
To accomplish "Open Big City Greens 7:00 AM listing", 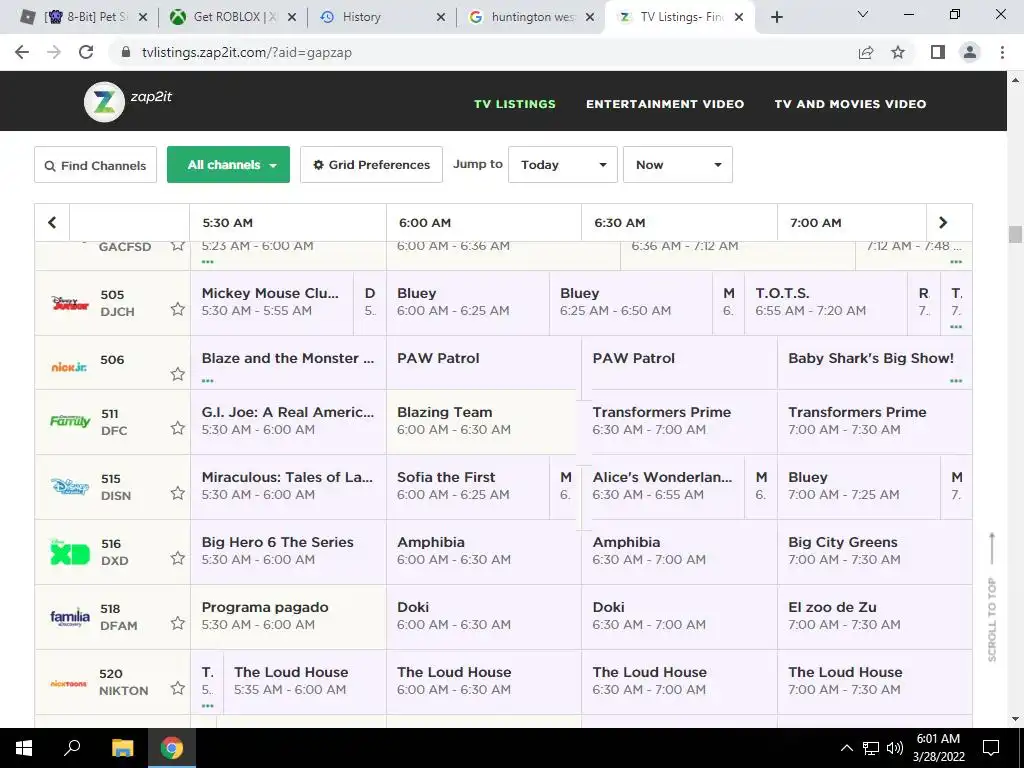I will 874,552.
